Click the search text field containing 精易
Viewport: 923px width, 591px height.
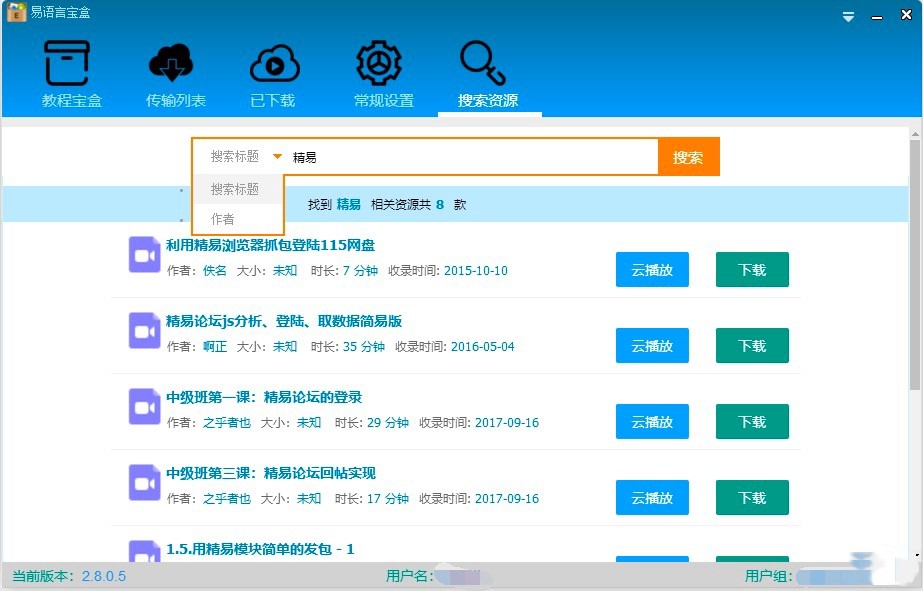click(470, 157)
